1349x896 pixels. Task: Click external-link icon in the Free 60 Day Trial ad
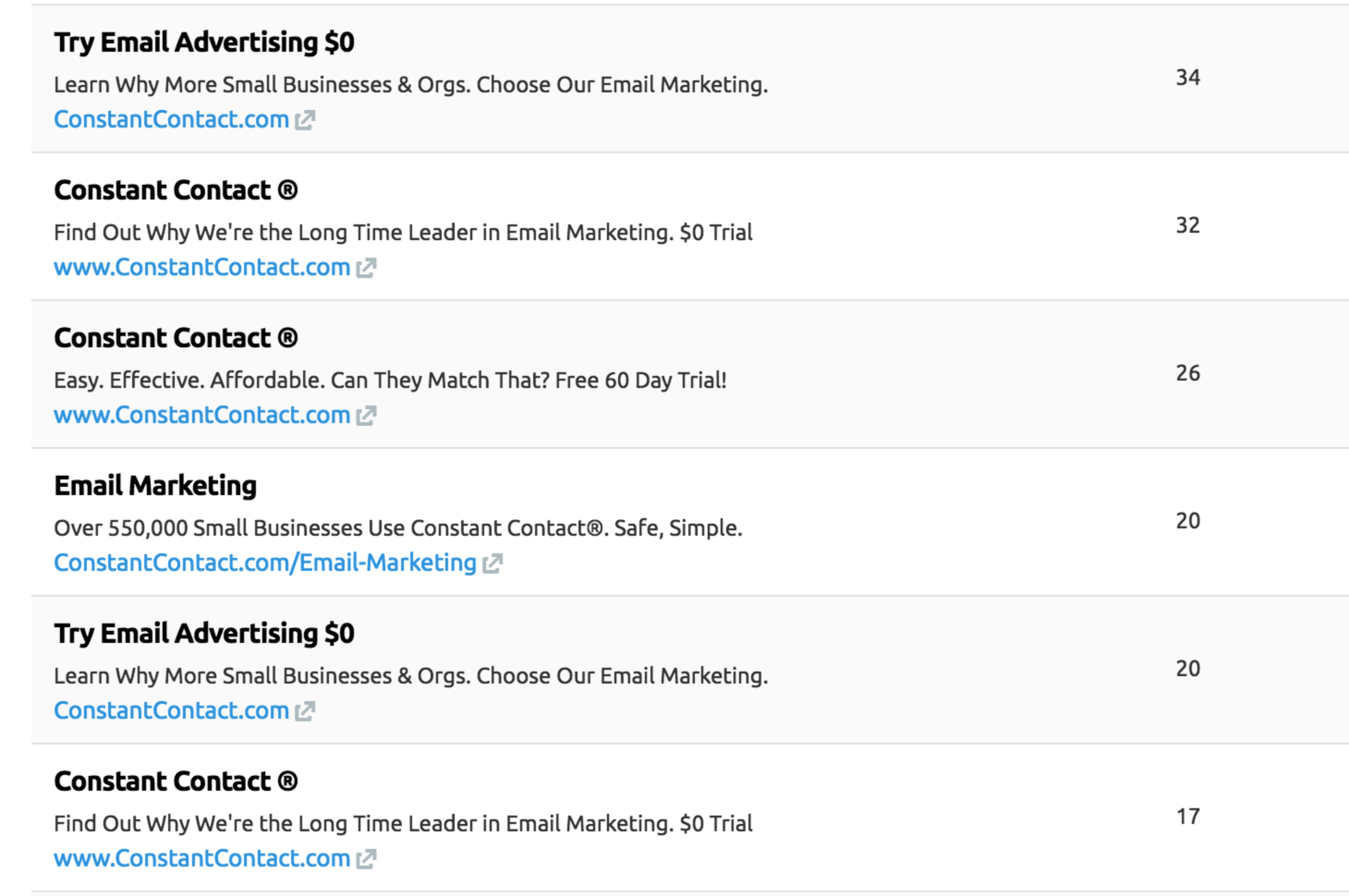[366, 416]
